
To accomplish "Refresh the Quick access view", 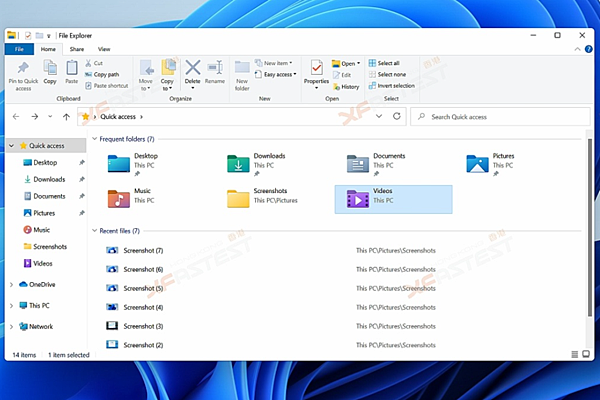I will [397, 116].
